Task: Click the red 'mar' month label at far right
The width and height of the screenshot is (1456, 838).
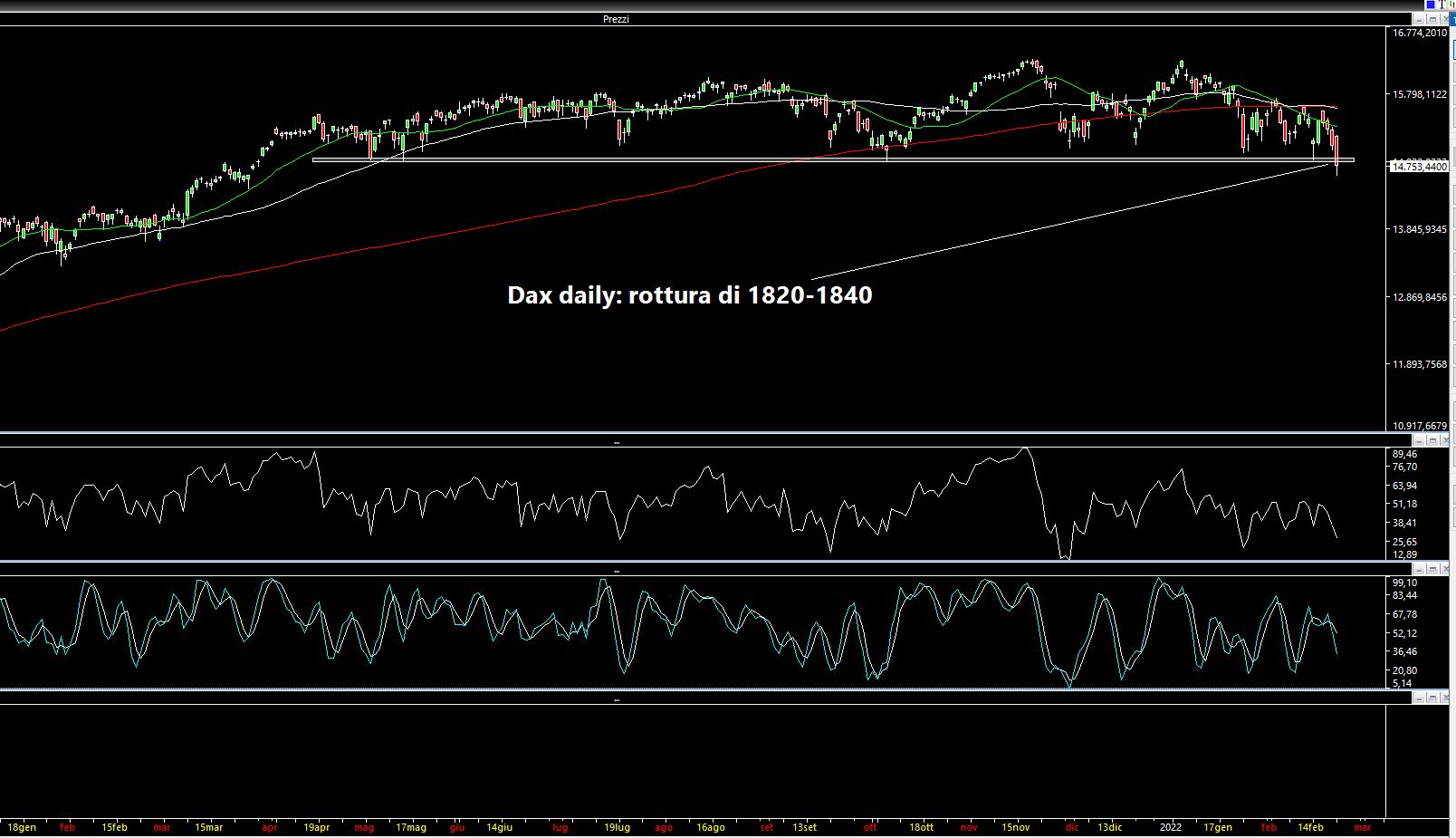Action: 1363,827
